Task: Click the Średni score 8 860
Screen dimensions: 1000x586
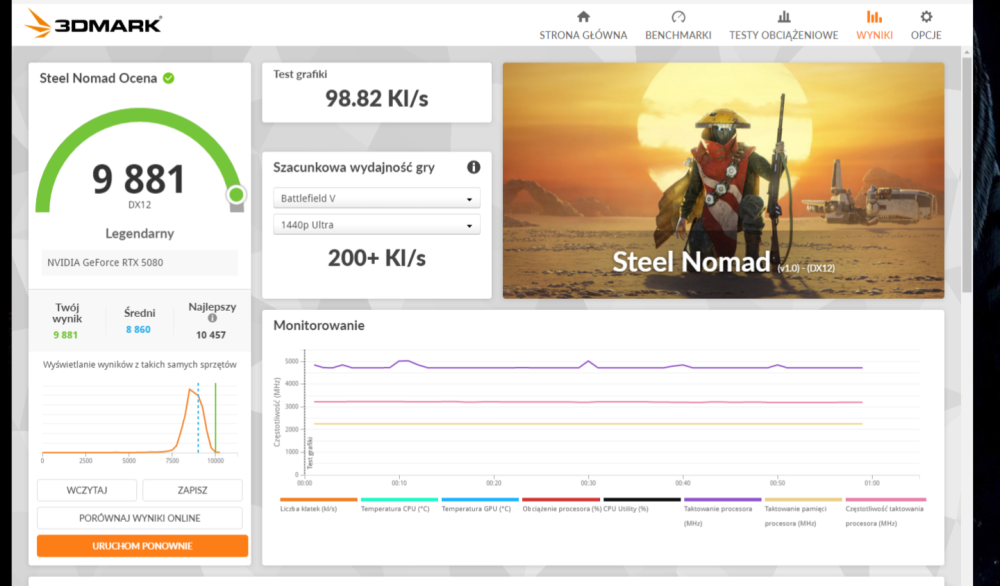Action: tap(138, 330)
